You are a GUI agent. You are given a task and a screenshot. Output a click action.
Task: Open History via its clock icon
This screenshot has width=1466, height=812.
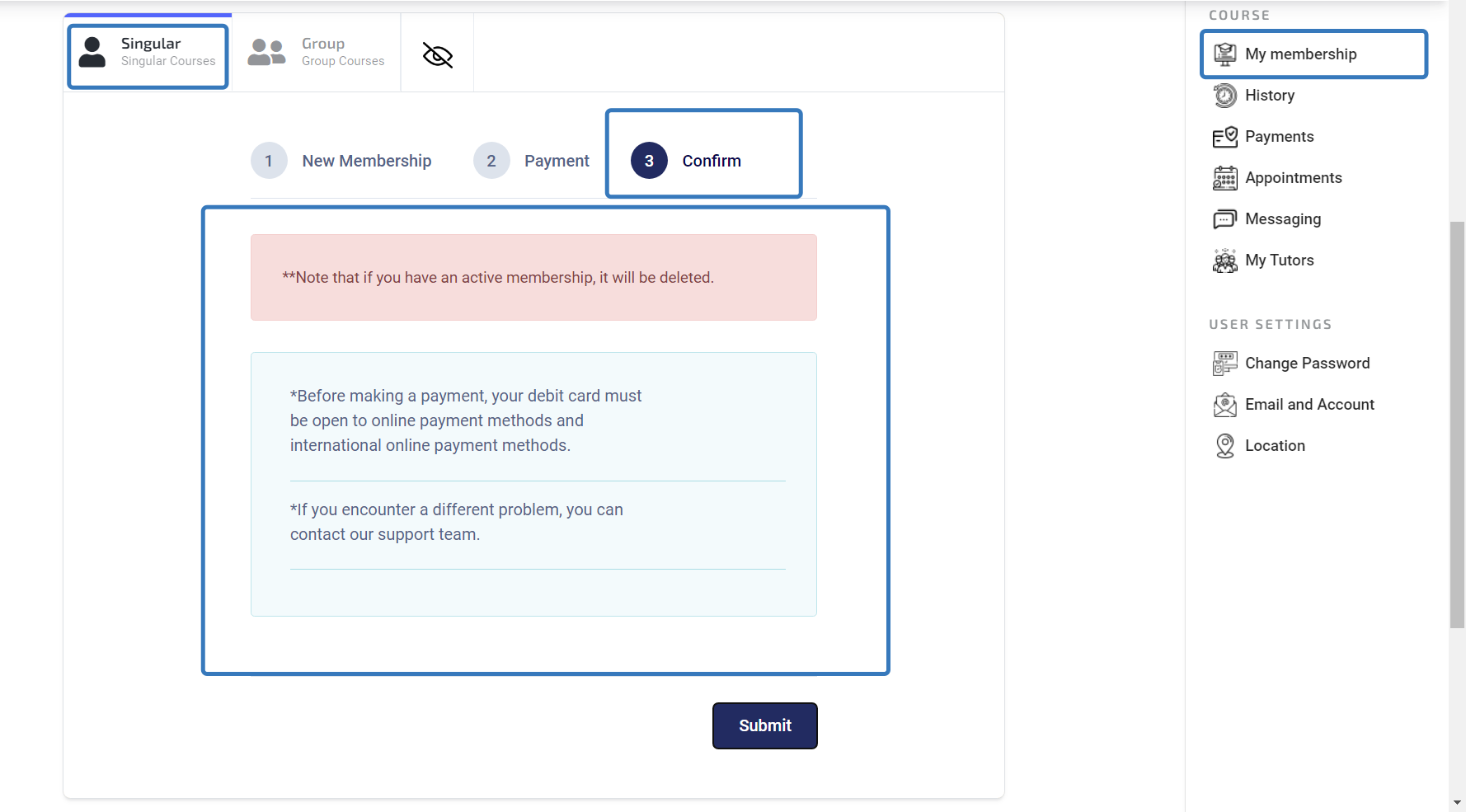click(1225, 96)
